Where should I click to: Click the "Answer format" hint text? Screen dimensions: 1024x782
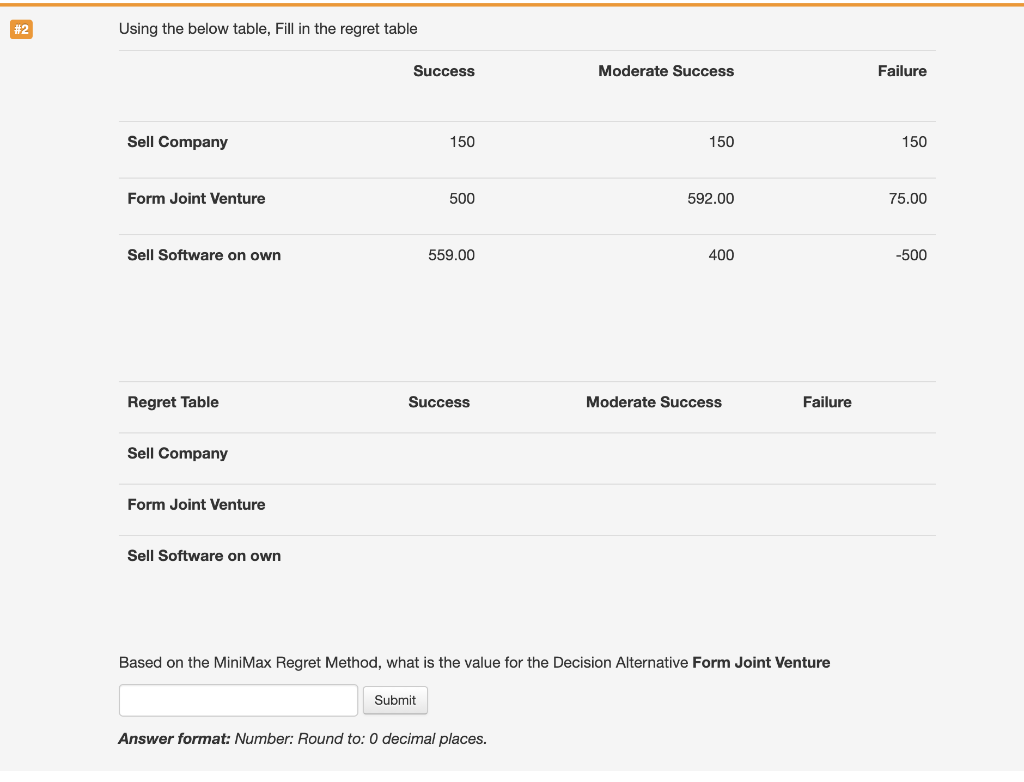coord(302,739)
